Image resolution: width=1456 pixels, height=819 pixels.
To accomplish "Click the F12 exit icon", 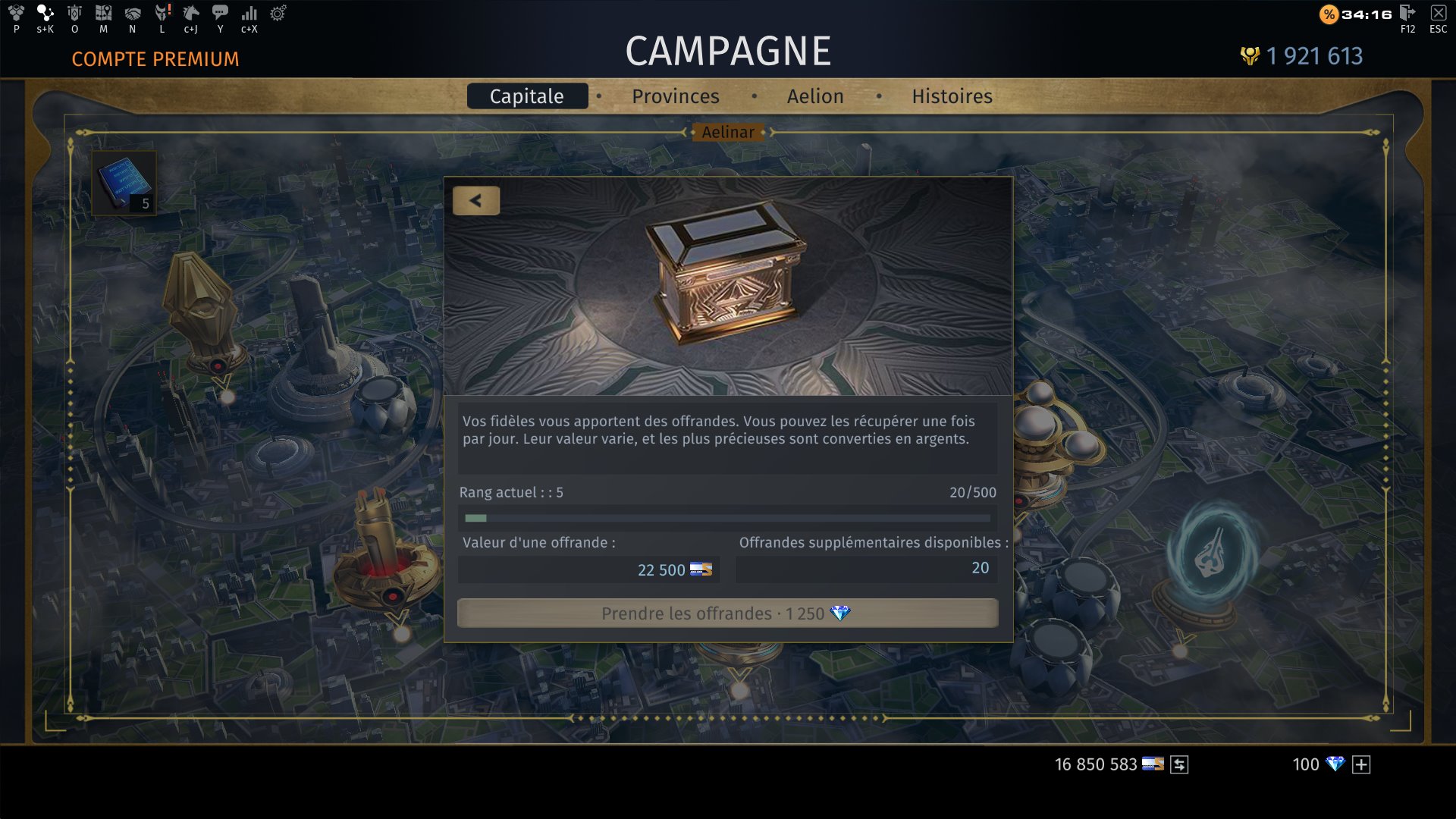I will click(1407, 14).
